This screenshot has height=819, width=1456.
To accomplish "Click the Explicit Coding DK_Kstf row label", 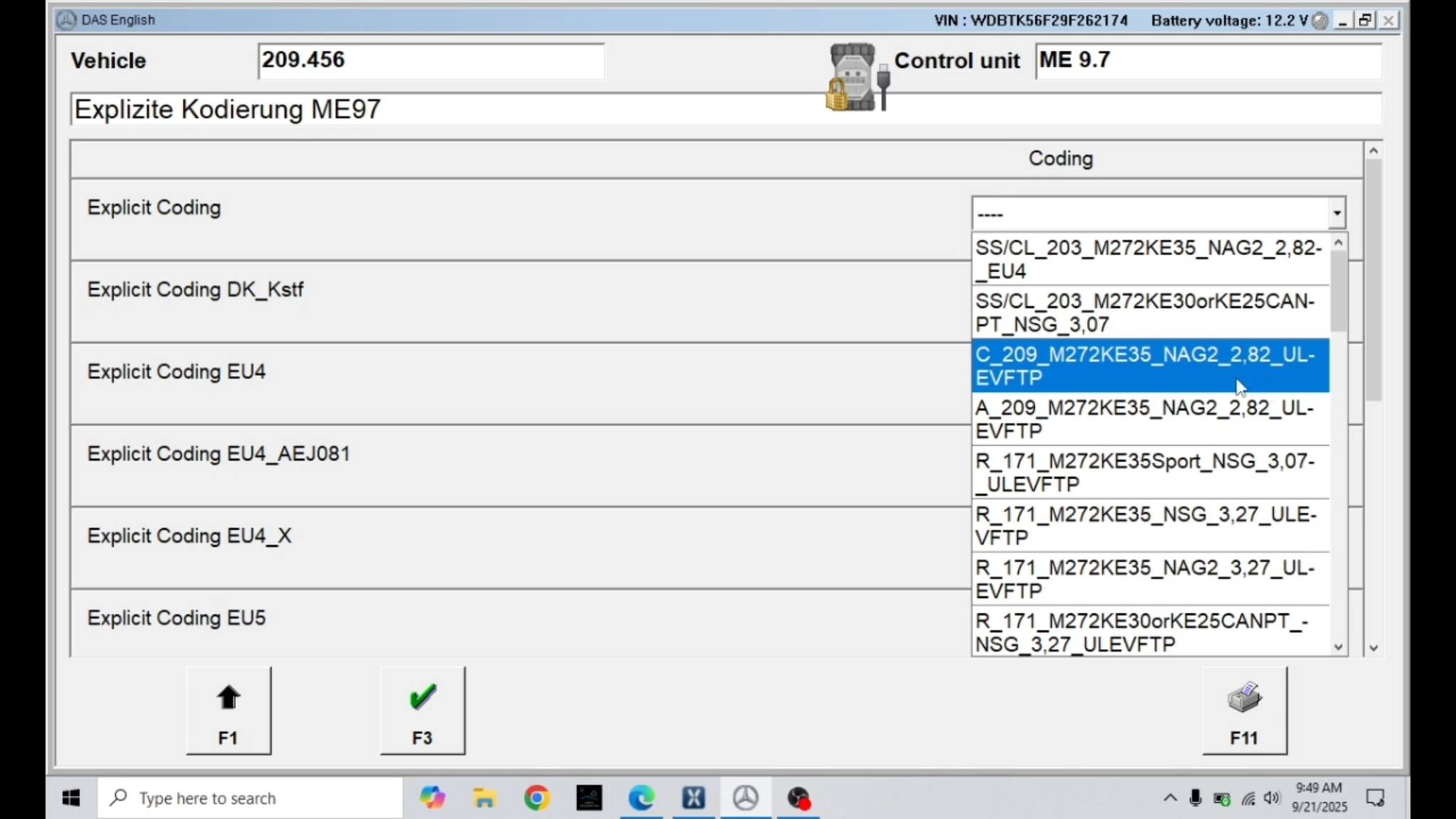I will (196, 290).
